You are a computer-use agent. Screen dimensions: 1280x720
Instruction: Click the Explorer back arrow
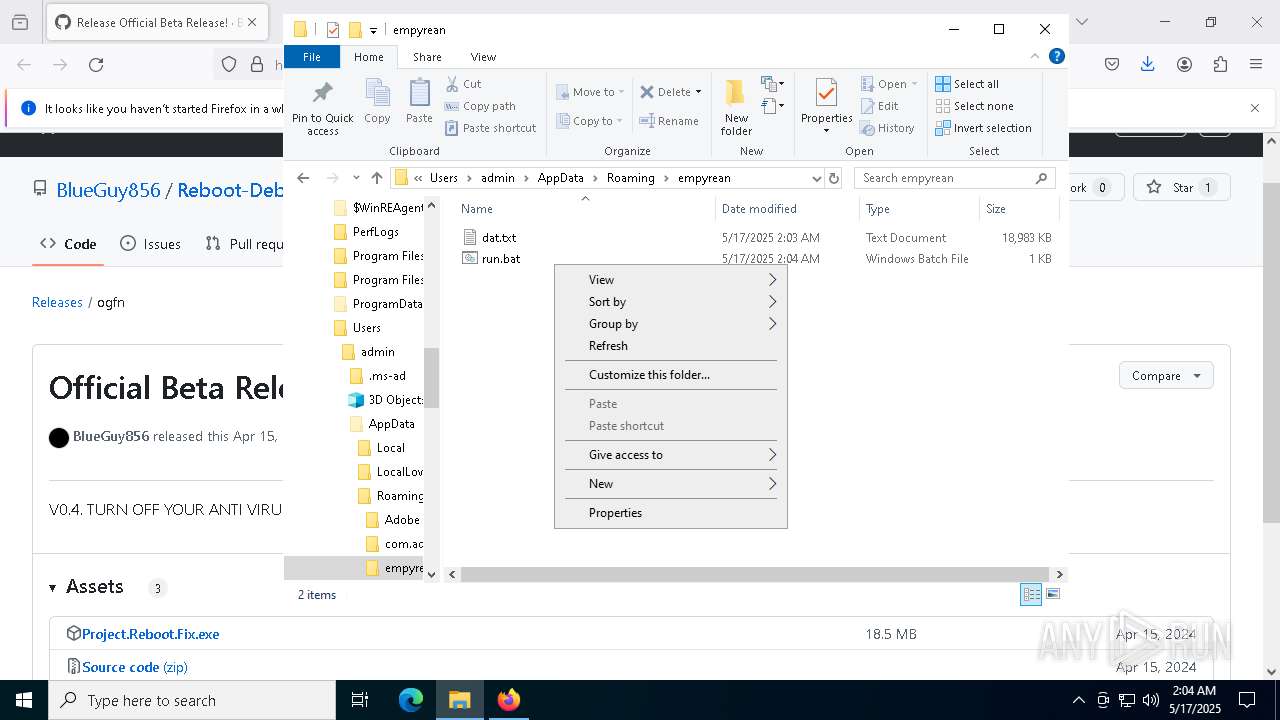(x=303, y=178)
